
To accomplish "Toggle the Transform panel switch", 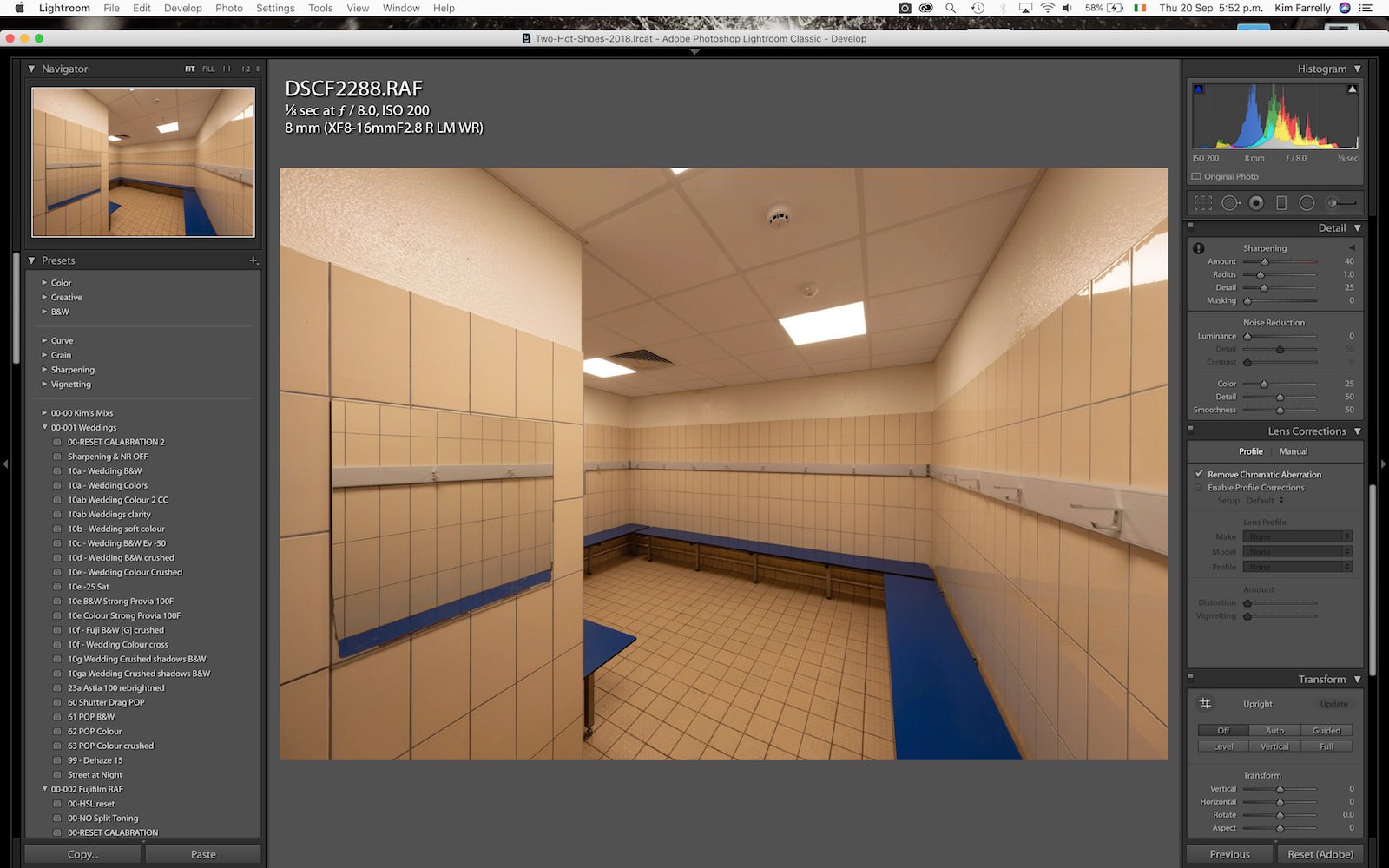I will coord(1190,676).
